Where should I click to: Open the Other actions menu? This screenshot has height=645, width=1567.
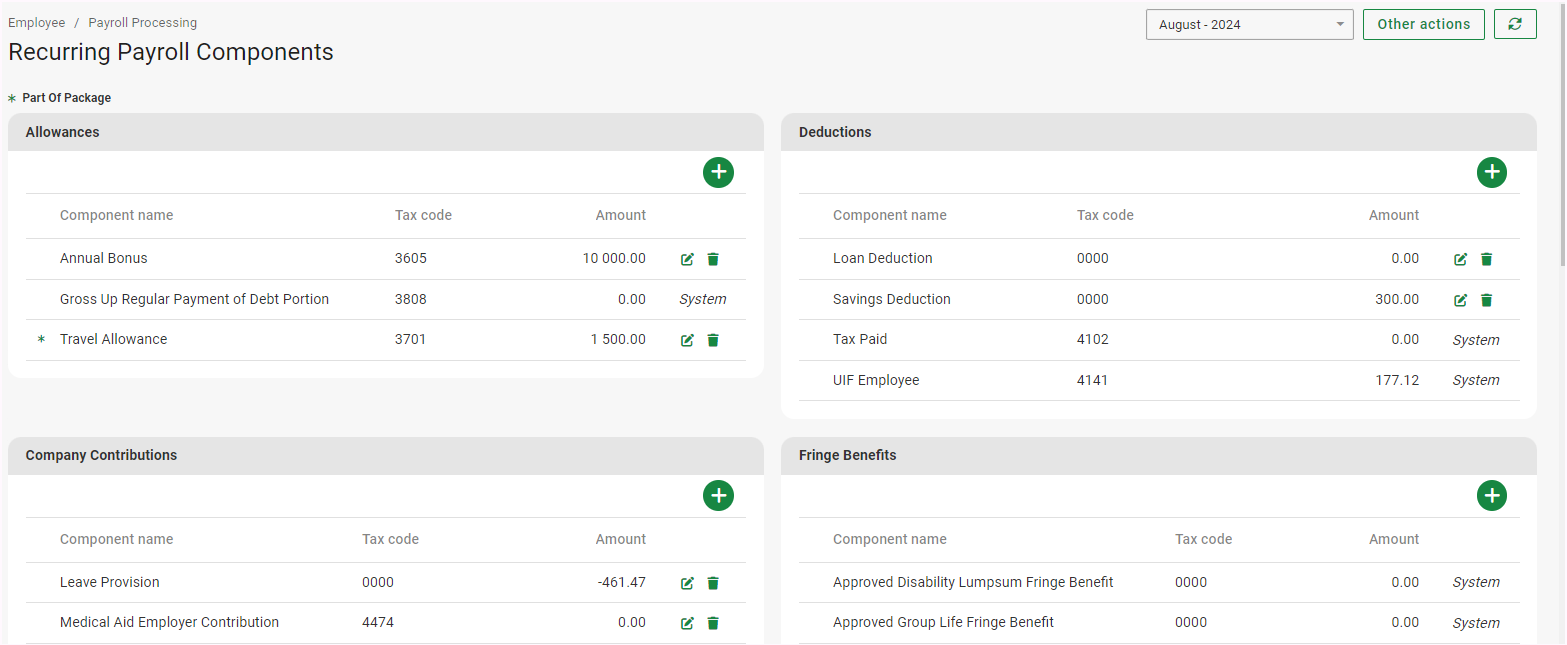pos(1423,24)
